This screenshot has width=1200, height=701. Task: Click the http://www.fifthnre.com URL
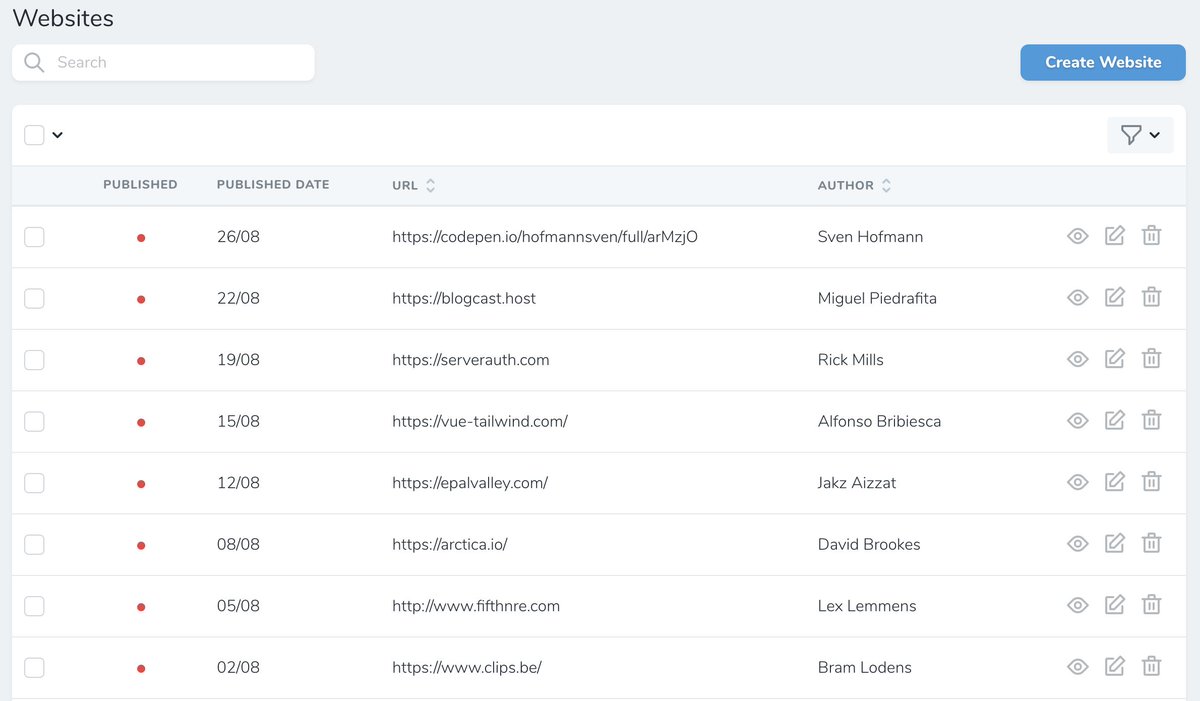[x=476, y=606]
